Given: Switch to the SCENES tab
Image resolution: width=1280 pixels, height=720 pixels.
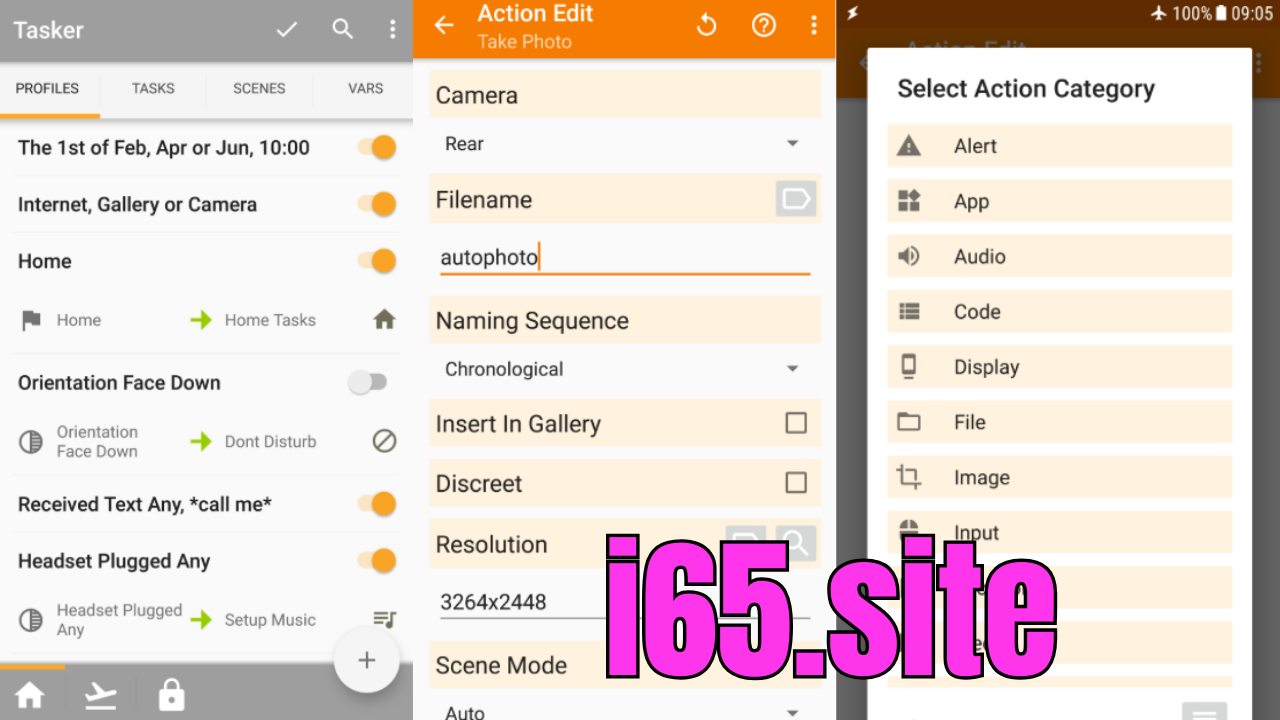Looking at the screenshot, I should point(259,88).
